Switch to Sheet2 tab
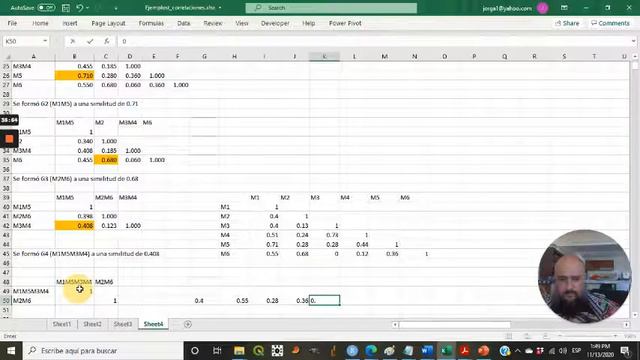The width and height of the screenshot is (640, 360). coord(92,324)
